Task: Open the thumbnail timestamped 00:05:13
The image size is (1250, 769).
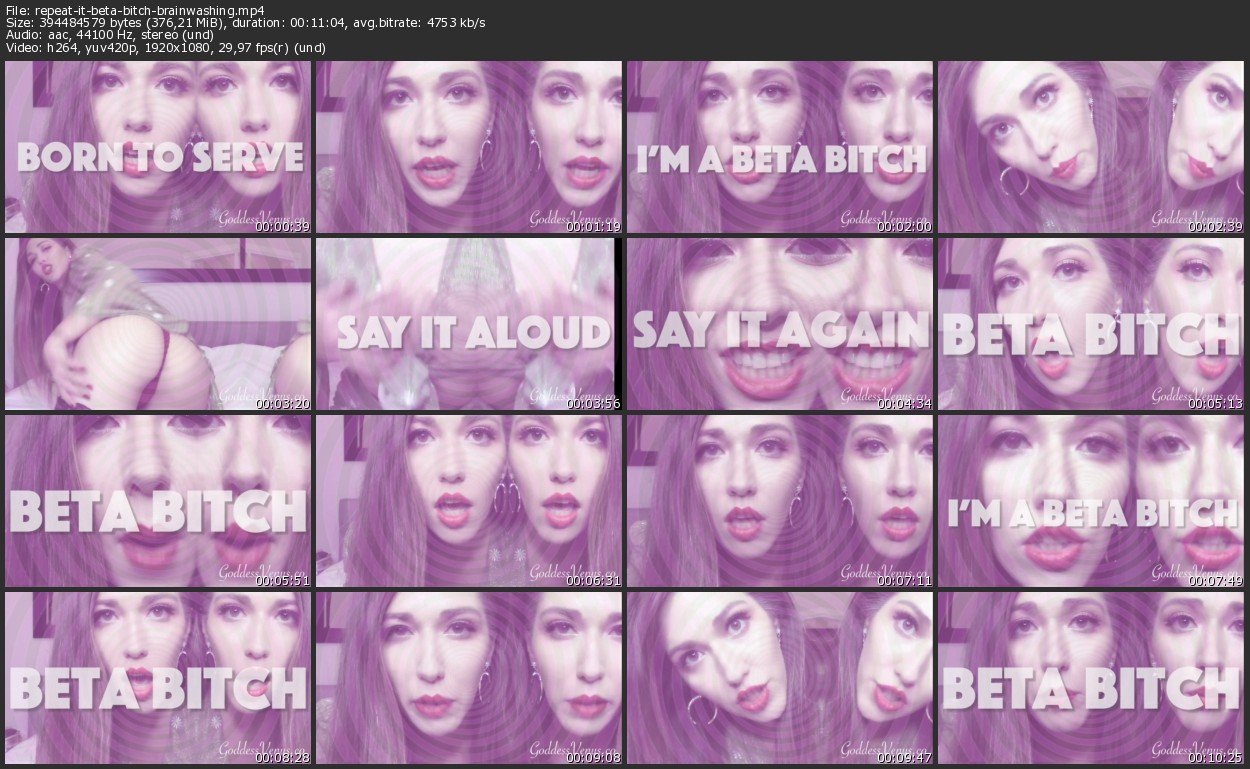Action: pyautogui.click(x=1090, y=323)
